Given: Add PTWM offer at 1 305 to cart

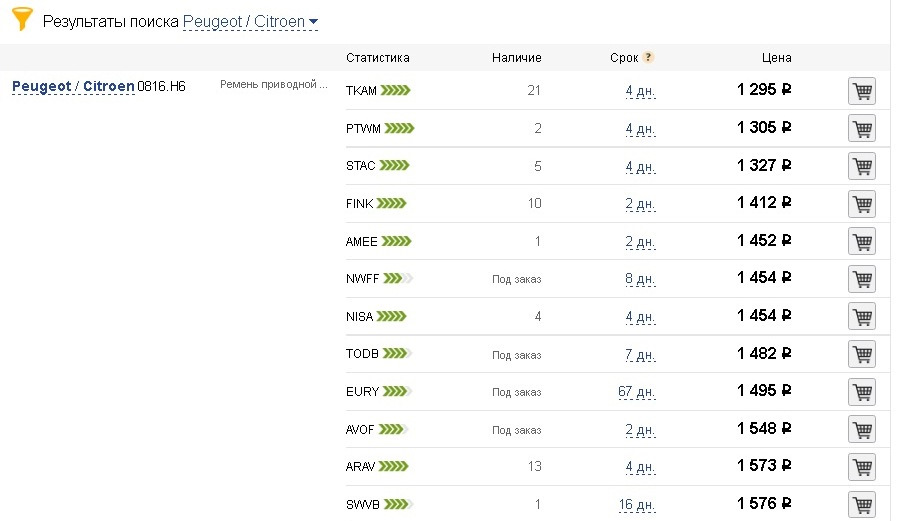Looking at the screenshot, I should tap(862, 128).
